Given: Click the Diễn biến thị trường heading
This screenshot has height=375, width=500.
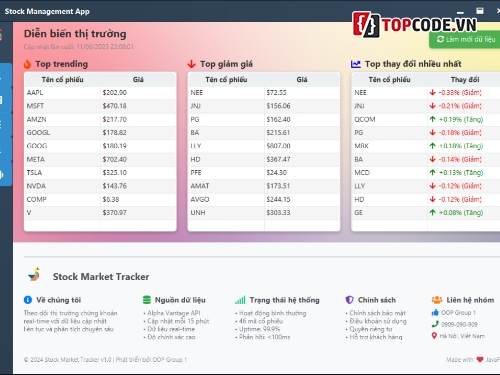Looking at the screenshot, I should 75,34.
